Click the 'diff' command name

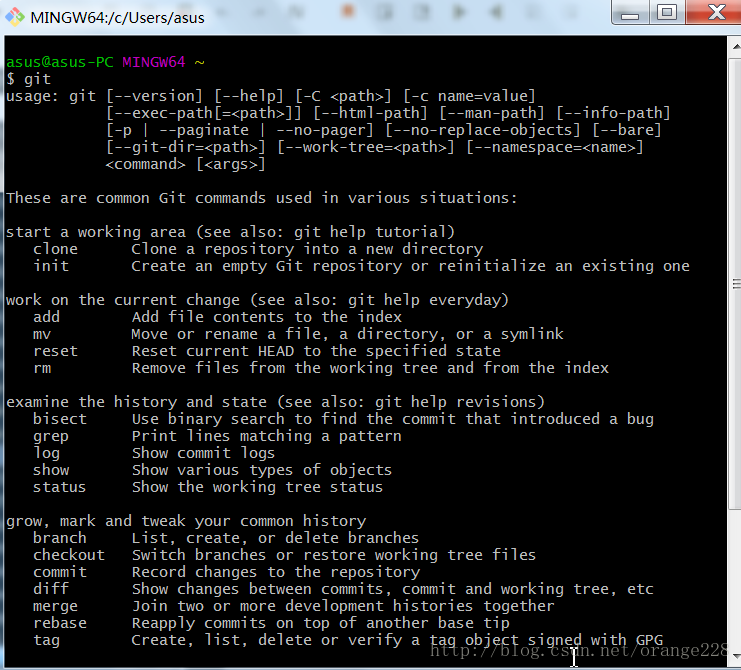(51, 589)
